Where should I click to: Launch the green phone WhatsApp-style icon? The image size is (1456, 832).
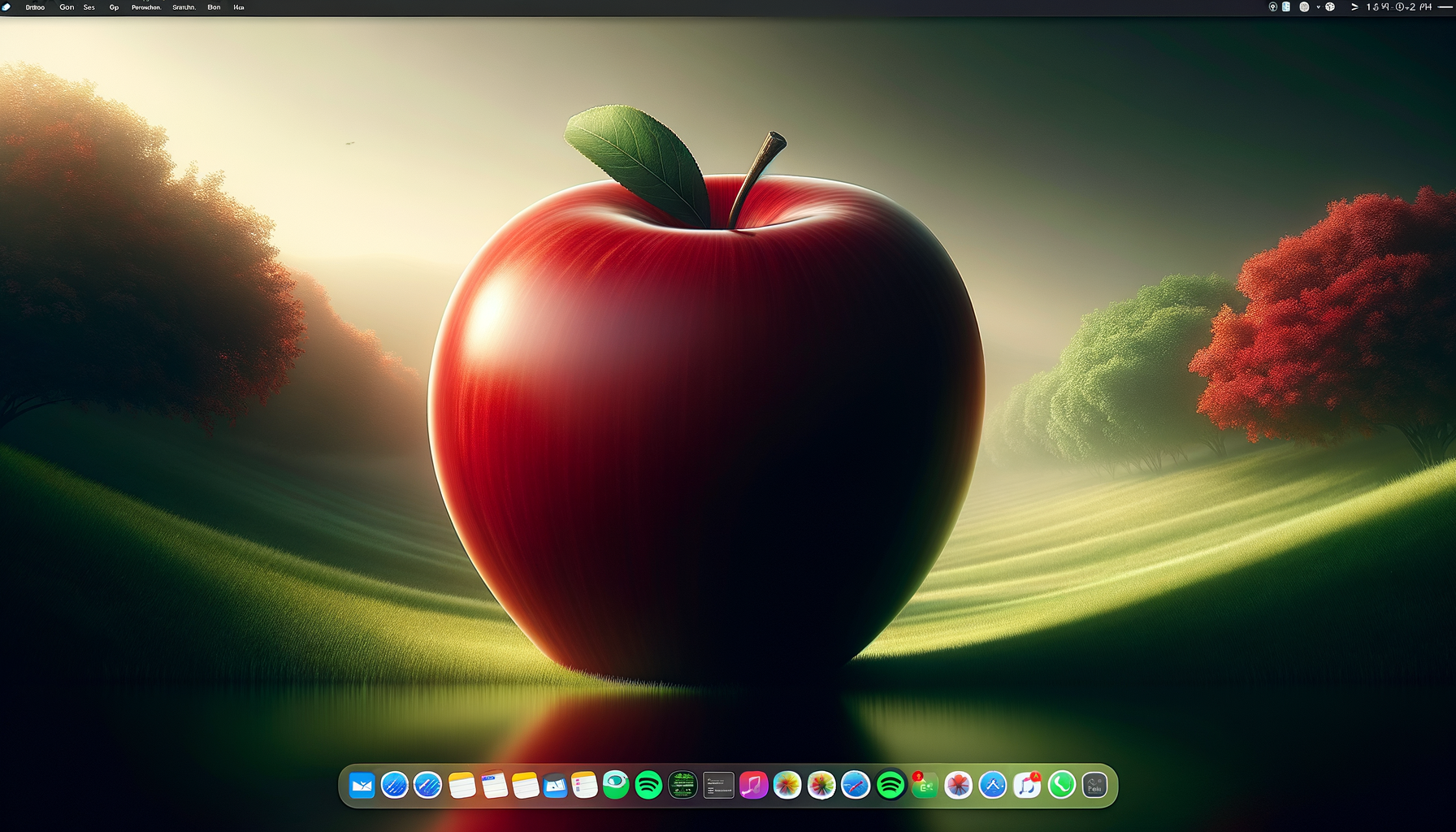pos(1061,786)
